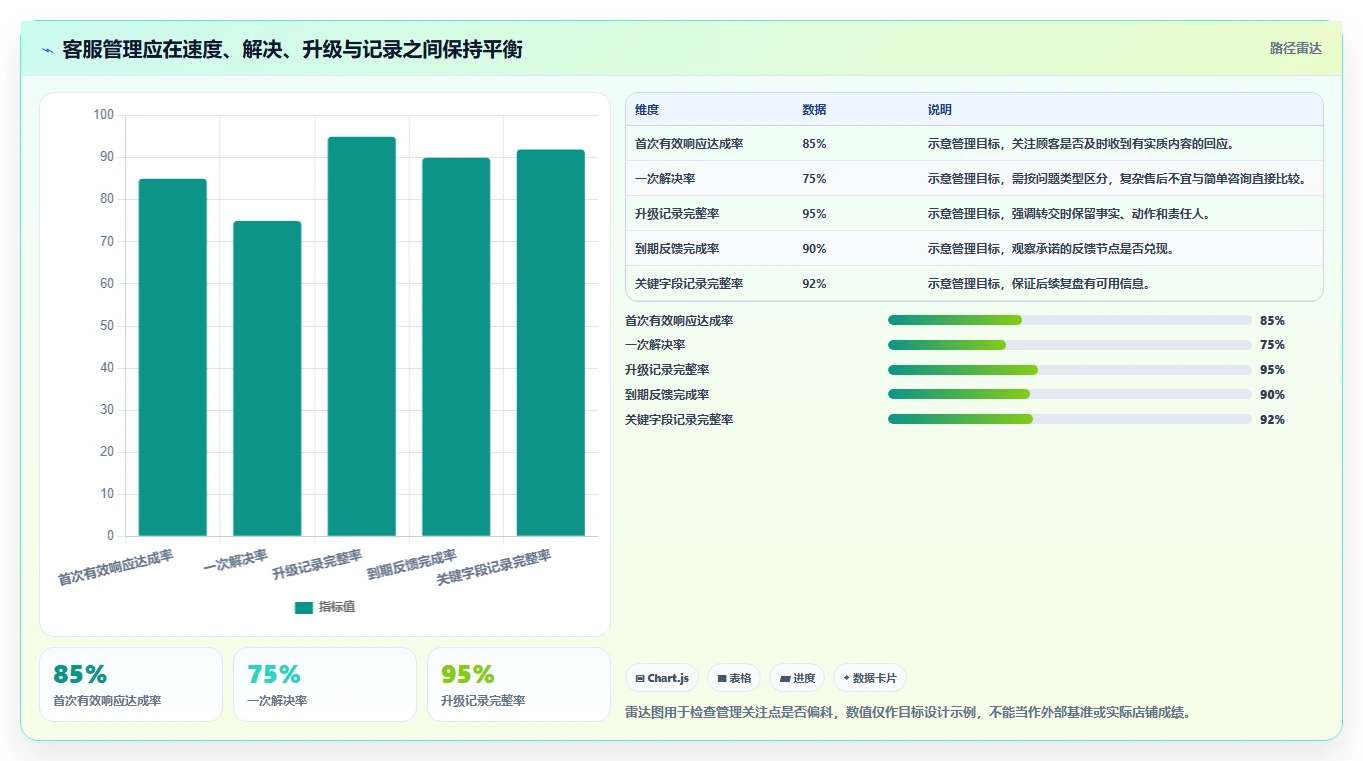The image size is (1363, 761).
Task: Click the 关键字段记录完整率 progress bar
Action: coord(1070,419)
